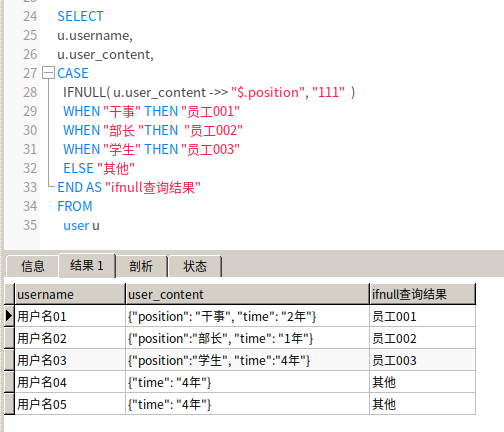Viewport: 504px width, 432px height.
Task: Click the username column header
Action: click(x=70, y=294)
